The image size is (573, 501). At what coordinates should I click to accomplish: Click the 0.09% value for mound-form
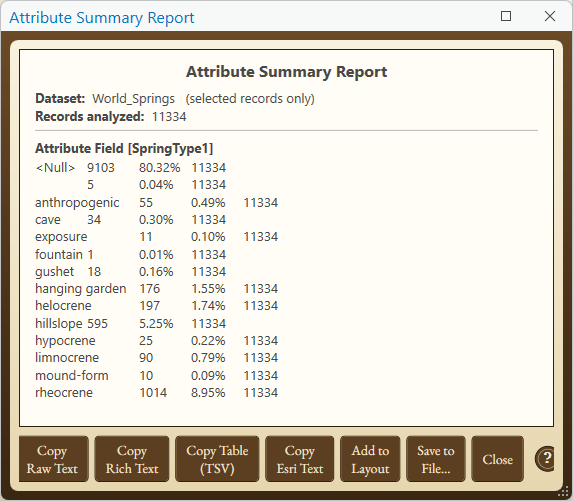[208, 376]
